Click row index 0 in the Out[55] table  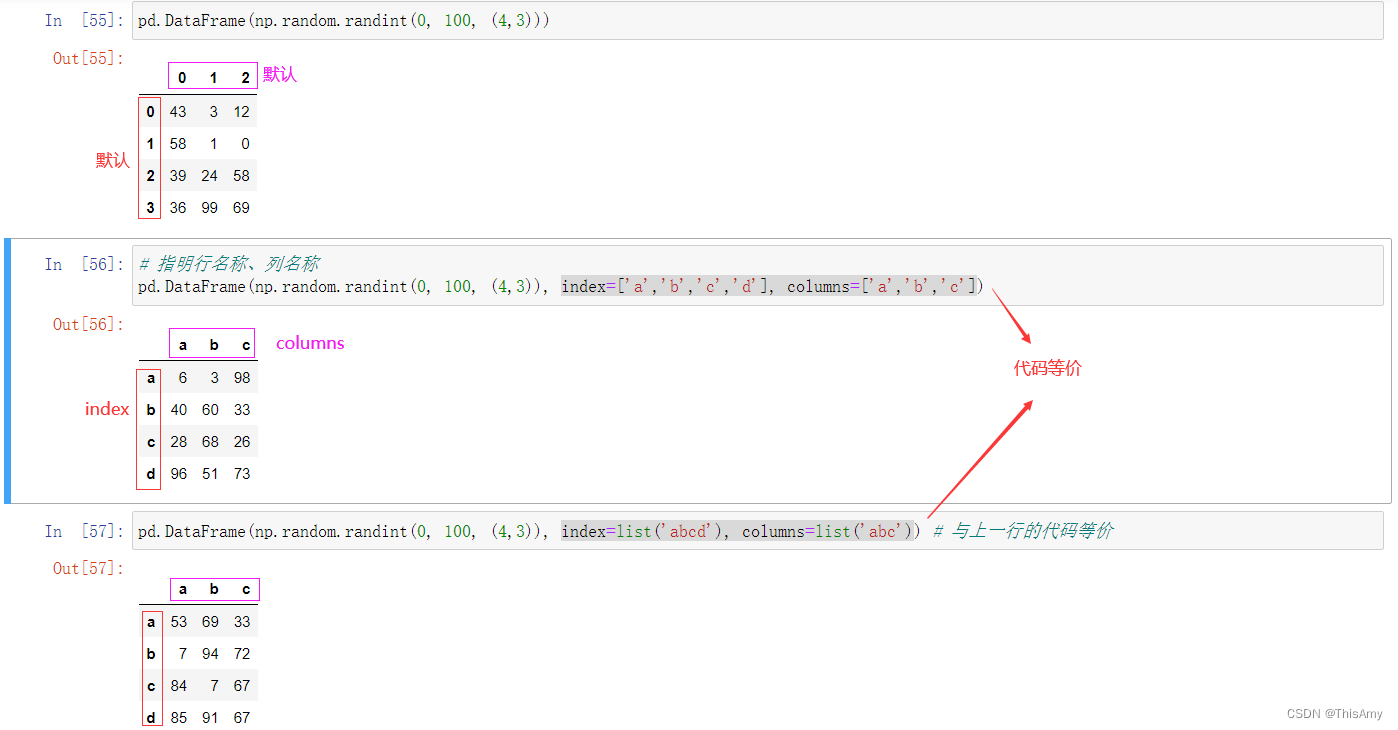coord(150,112)
